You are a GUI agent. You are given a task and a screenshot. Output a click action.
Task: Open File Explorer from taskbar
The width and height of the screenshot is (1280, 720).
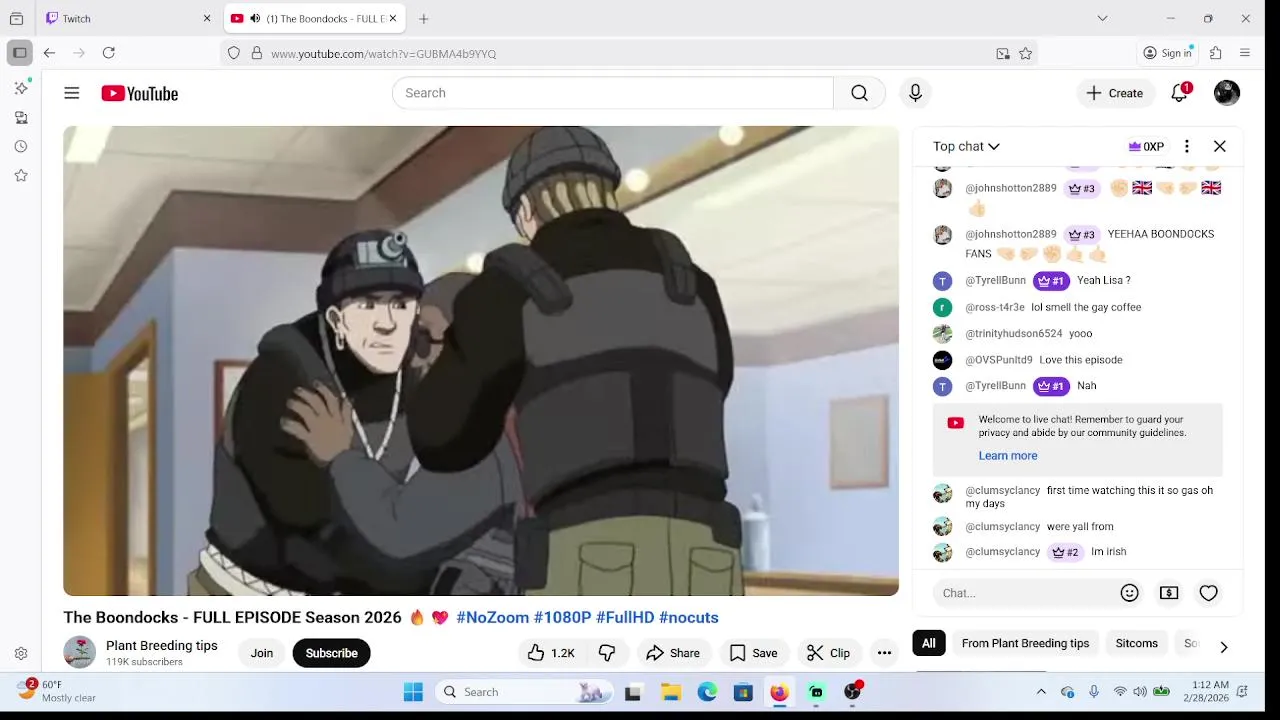pyautogui.click(x=671, y=692)
